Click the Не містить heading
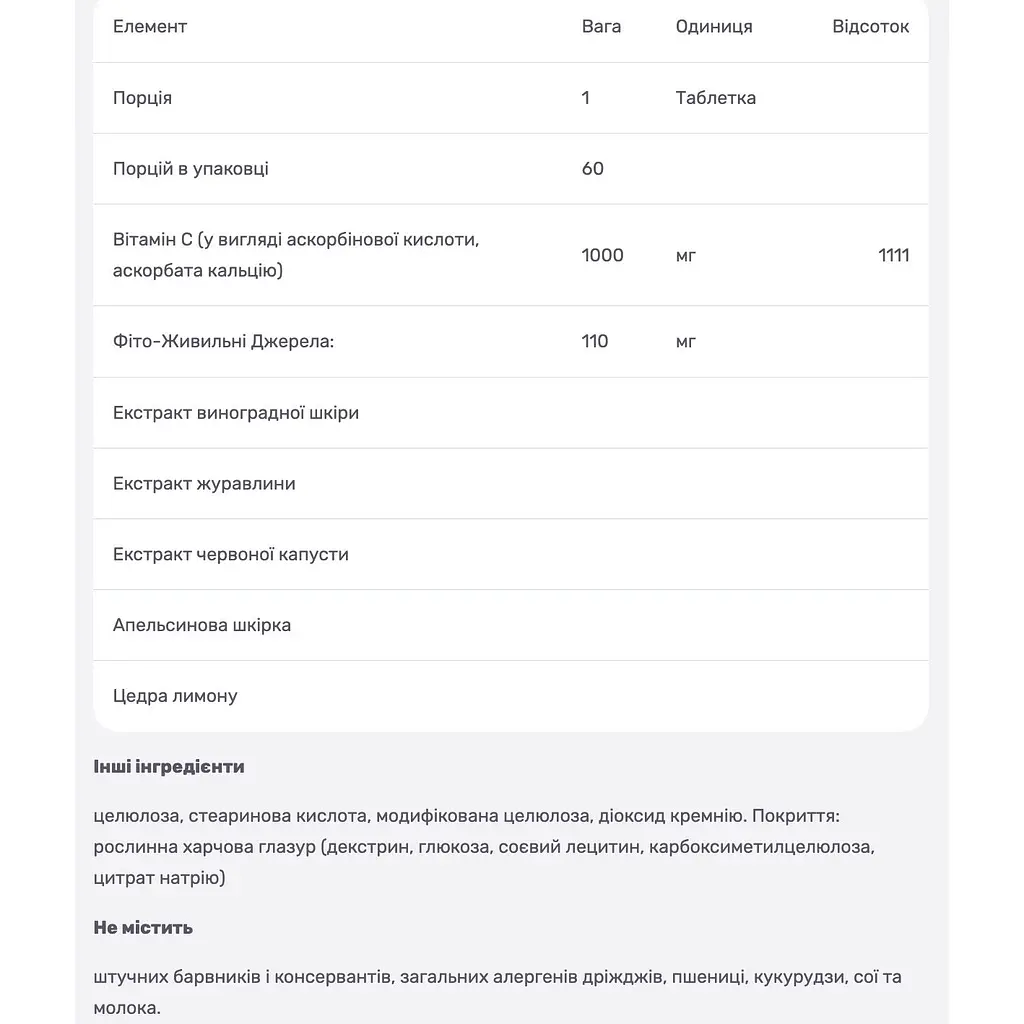 (x=143, y=928)
